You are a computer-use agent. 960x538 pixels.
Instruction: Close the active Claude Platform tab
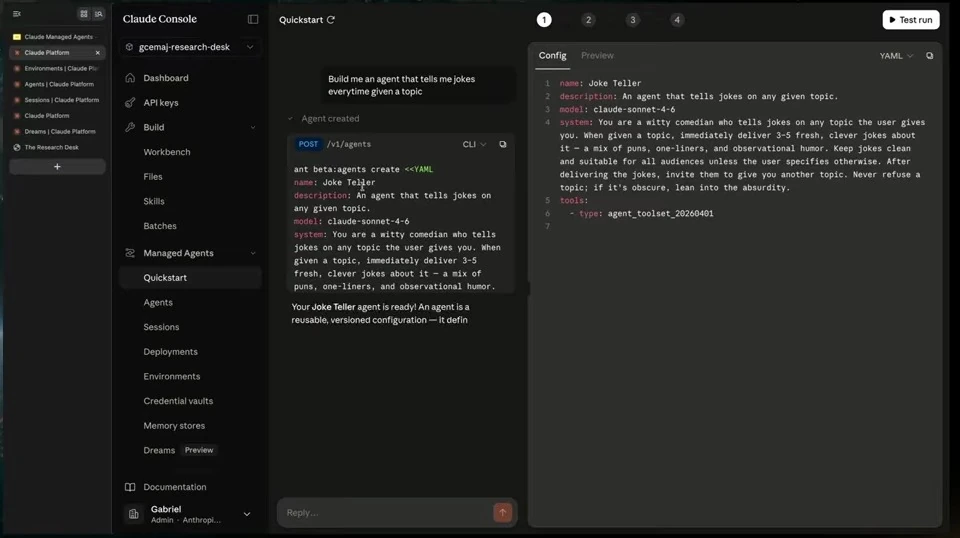(x=97, y=53)
